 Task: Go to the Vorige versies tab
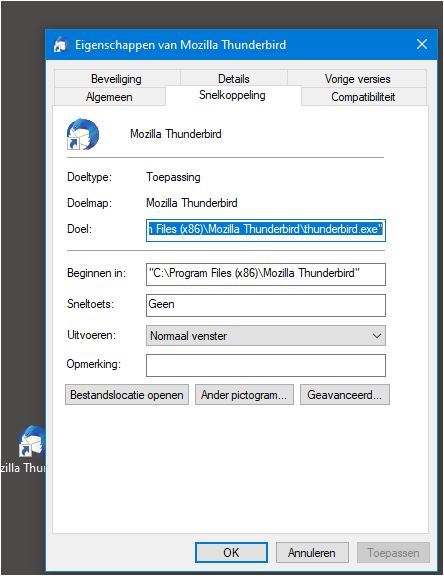point(357,79)
